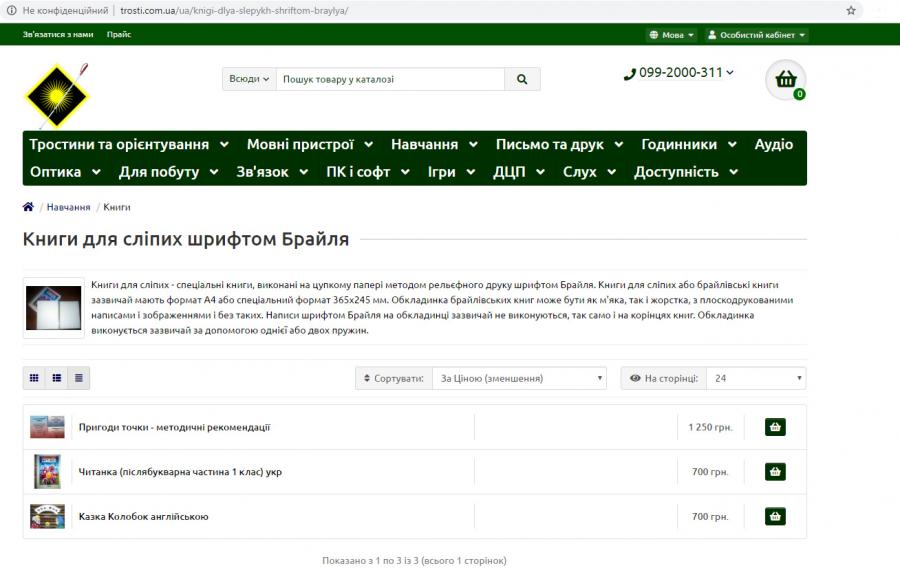This screenshot has height=579, width=900.
Task: Click the home icon in breadcrumbs
Action: click(28, 207)
